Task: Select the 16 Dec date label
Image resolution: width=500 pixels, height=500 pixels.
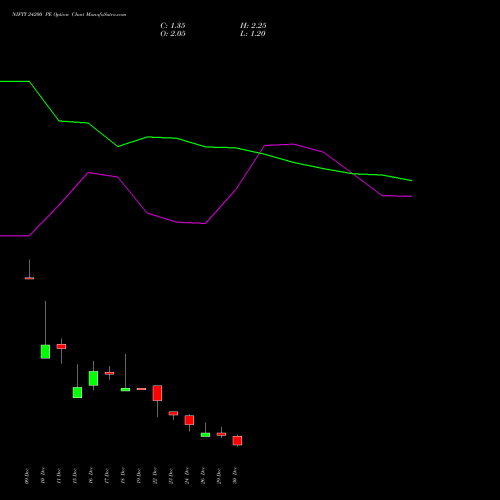Action: [91, 476]
